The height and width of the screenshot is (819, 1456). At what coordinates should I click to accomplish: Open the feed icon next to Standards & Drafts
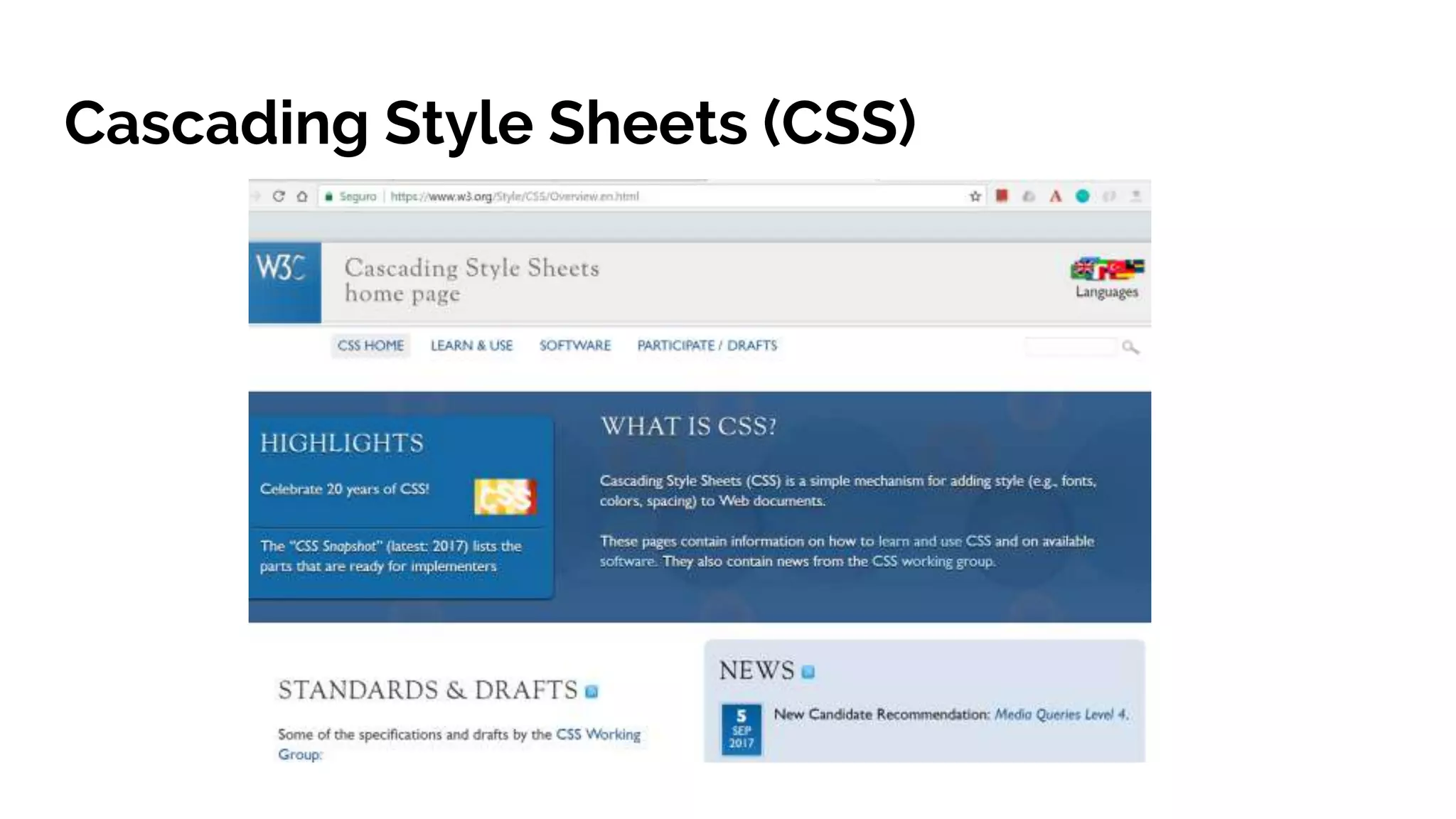point(591,691)
